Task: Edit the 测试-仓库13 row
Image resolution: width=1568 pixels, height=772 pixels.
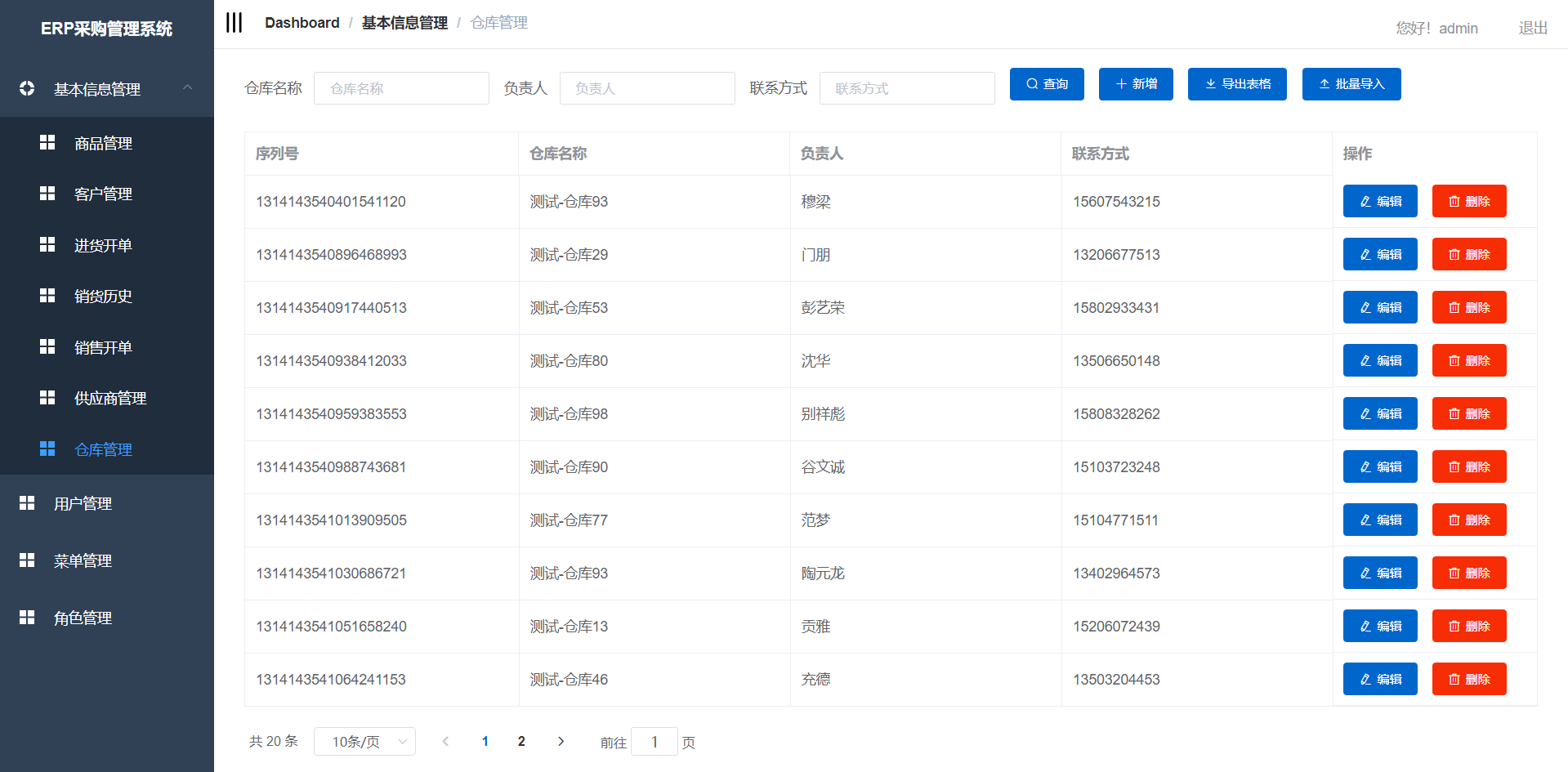Action: (x=1380, y=626)
